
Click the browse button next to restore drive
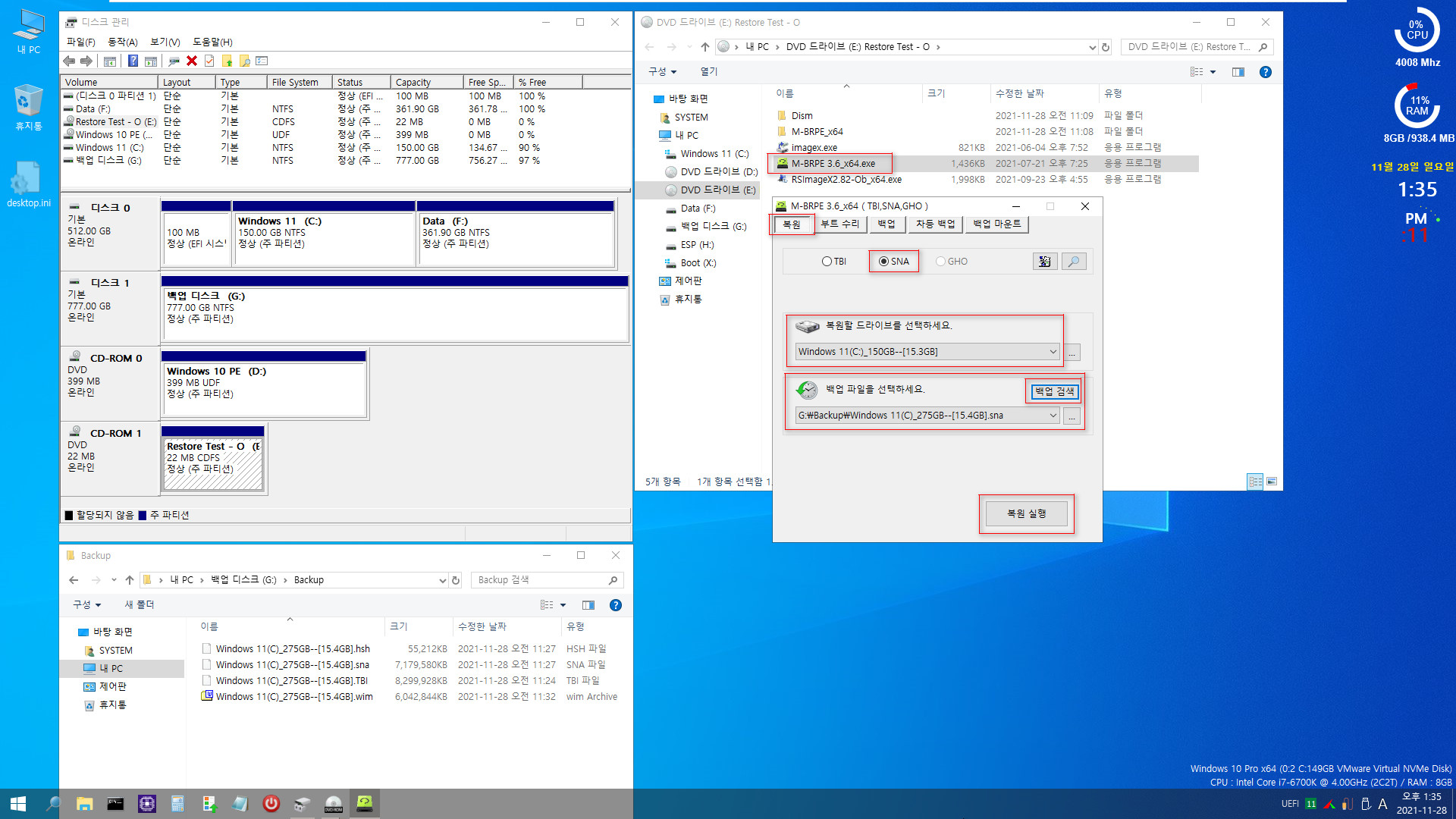pyautogui.click(x=1072, y=353)
